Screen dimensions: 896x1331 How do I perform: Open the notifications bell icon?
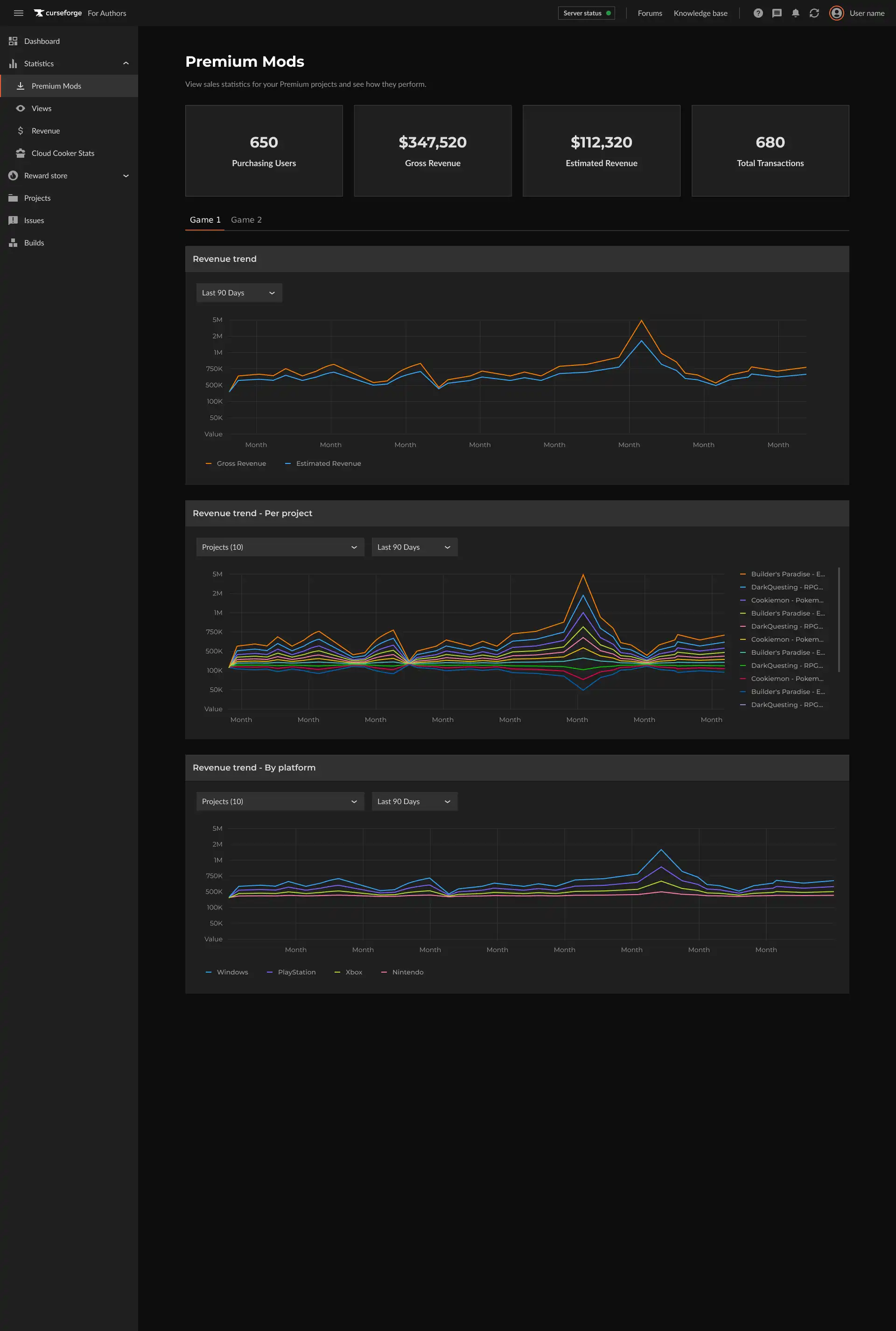pos(795,13)
